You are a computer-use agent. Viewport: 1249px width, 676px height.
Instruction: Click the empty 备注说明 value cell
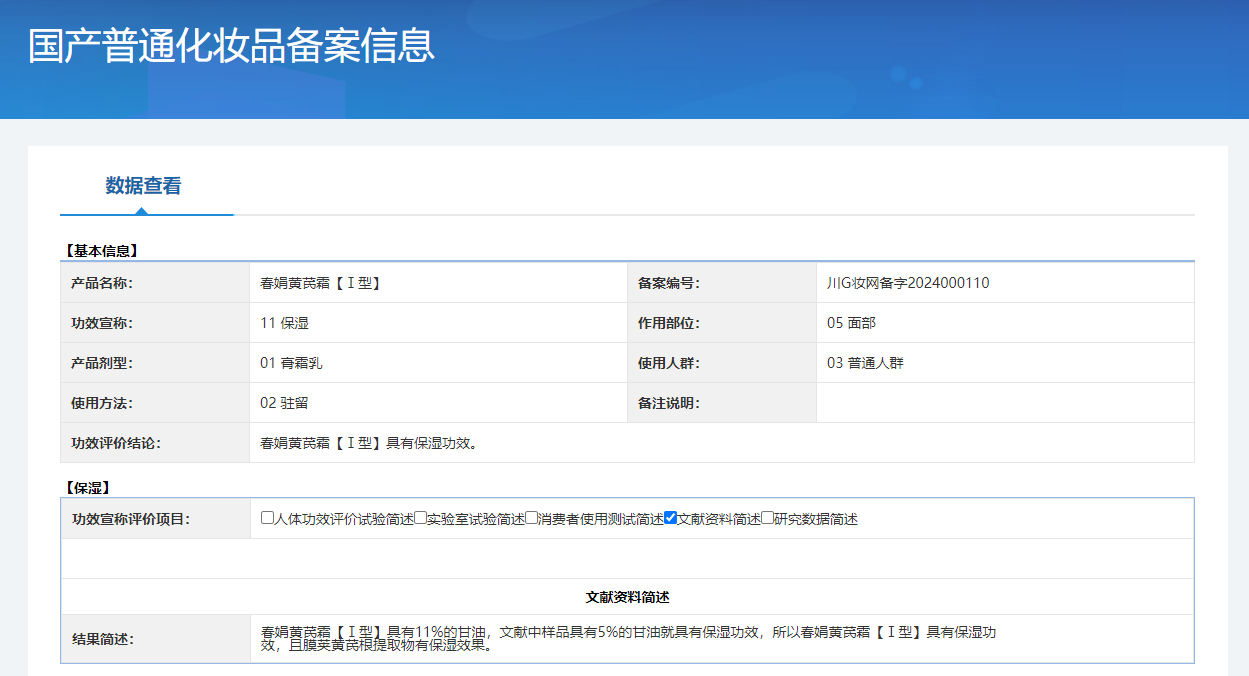[x=1005, y=403]
